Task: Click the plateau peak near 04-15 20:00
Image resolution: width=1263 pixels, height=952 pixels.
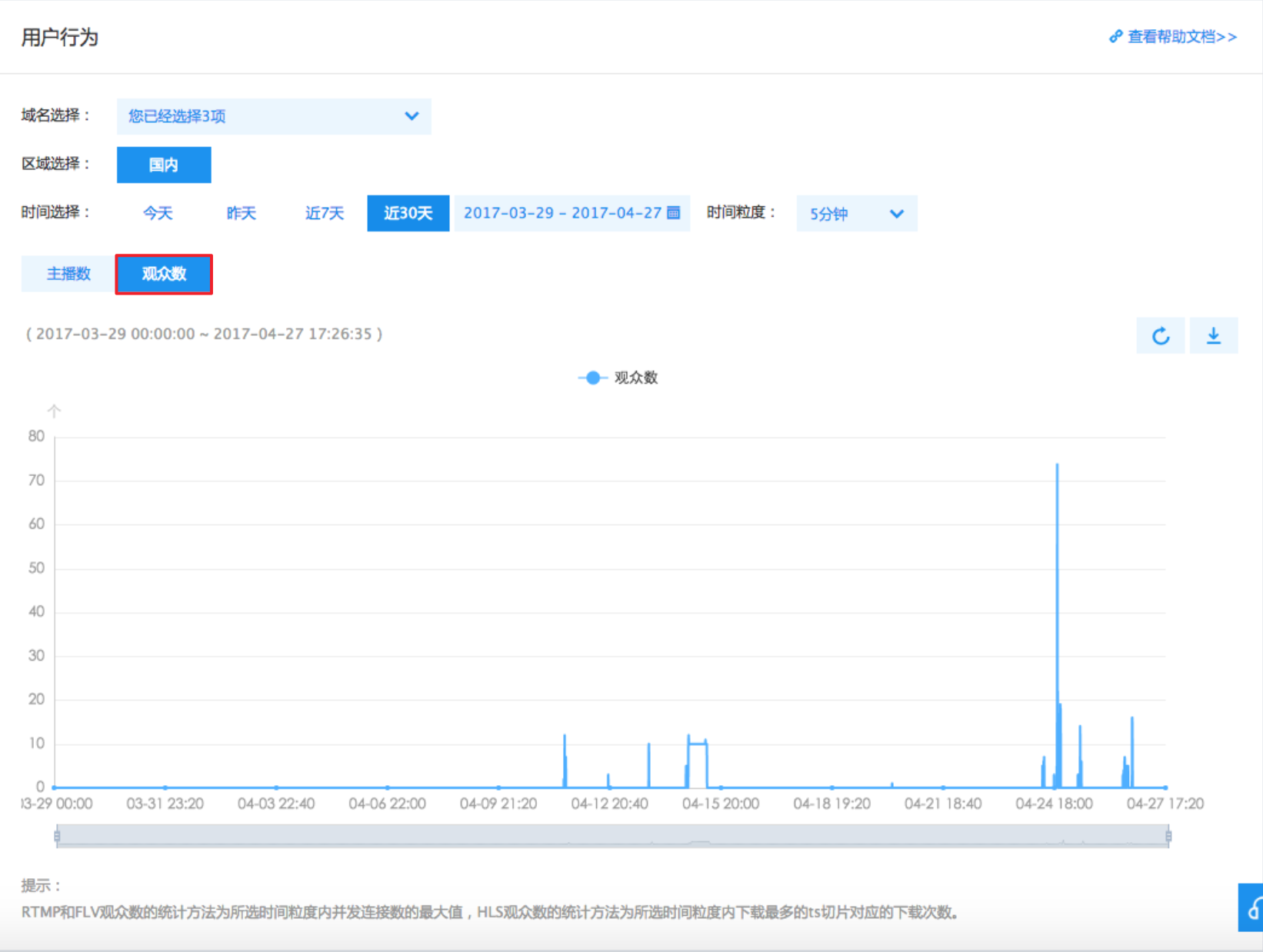Action: click(698, 744)
